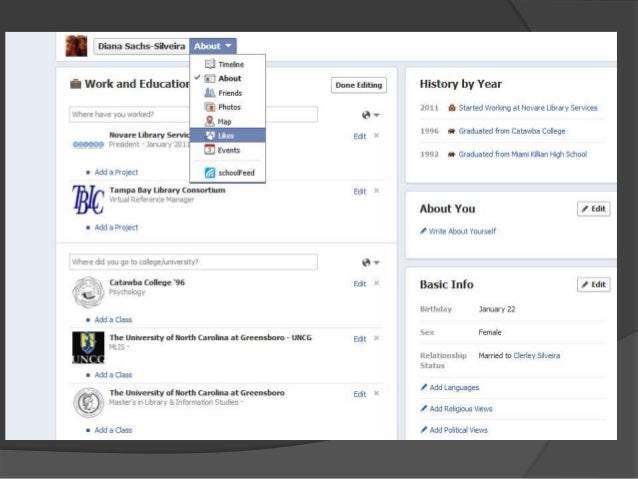Select schoolFeed in the dropdown menu
The image size is (638, 479).
click(x=227, y=173)
